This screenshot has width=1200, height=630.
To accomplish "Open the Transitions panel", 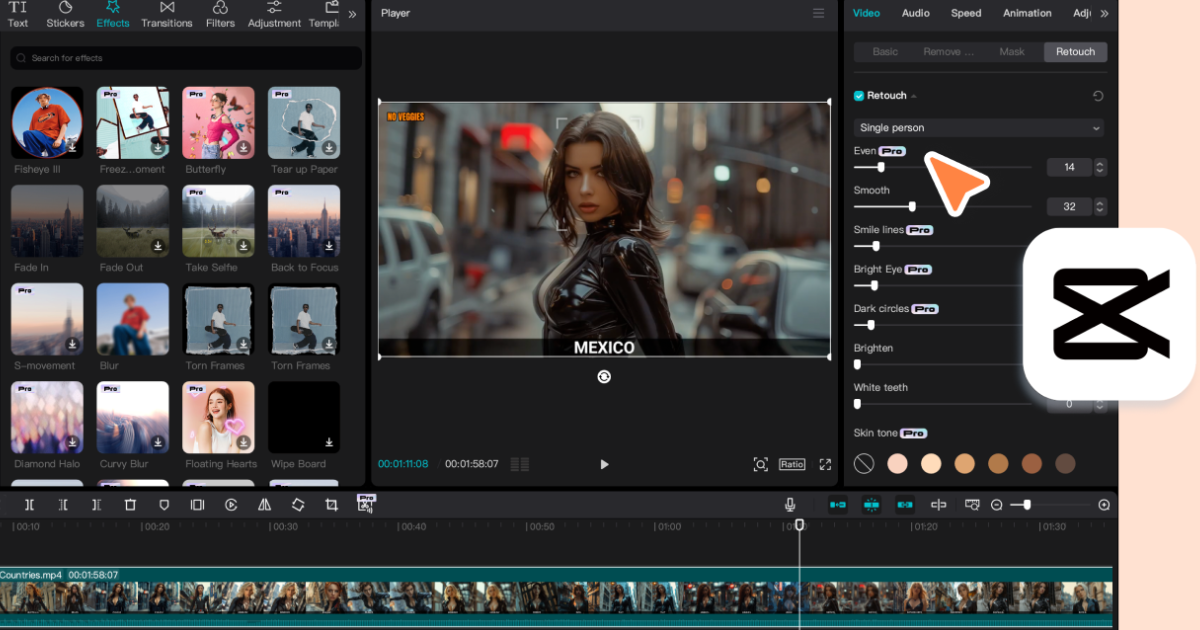I will pyautogui.click(x=166, y=14).
